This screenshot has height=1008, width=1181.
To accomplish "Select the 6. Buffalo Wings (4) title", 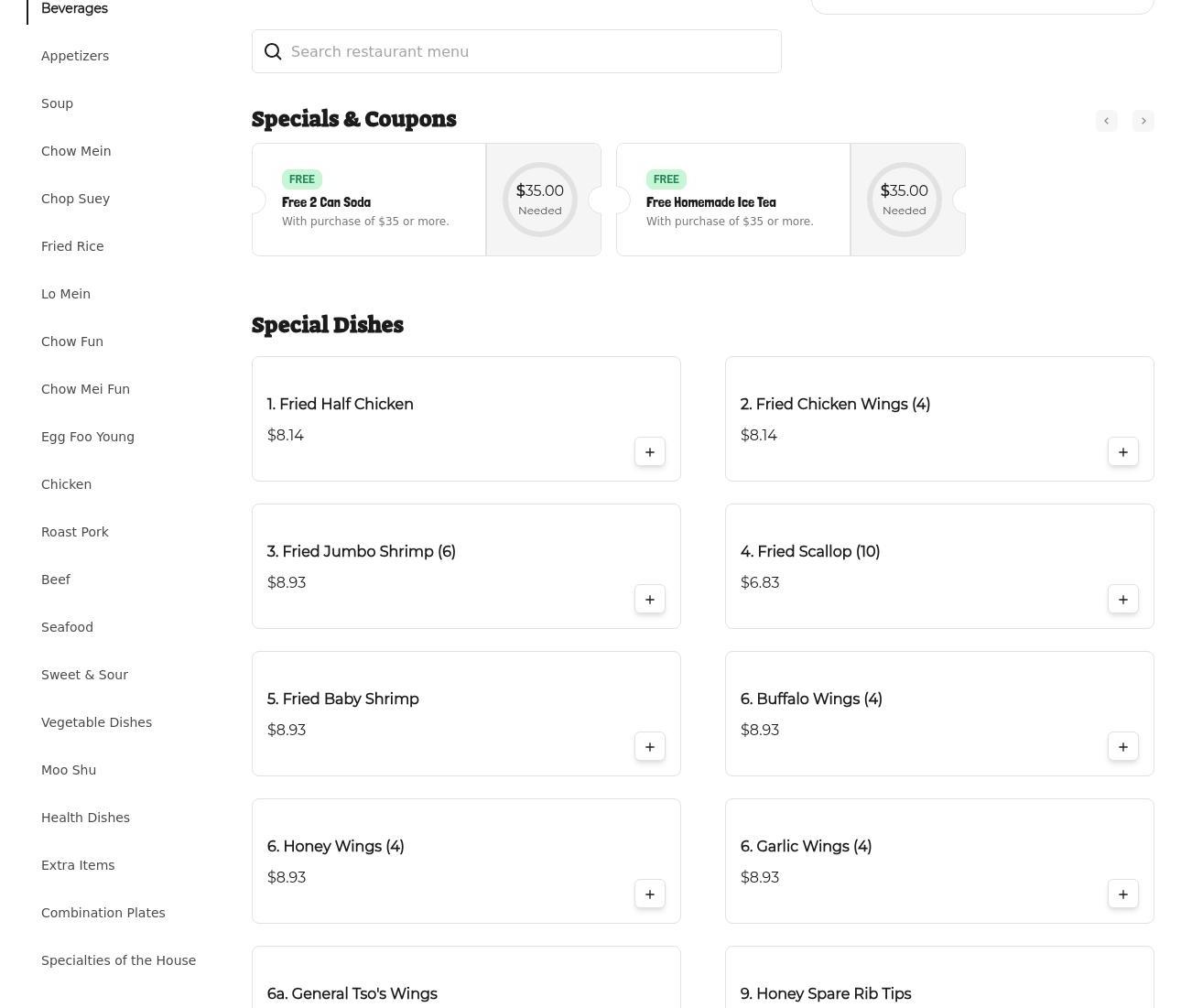I will (811, 699).
